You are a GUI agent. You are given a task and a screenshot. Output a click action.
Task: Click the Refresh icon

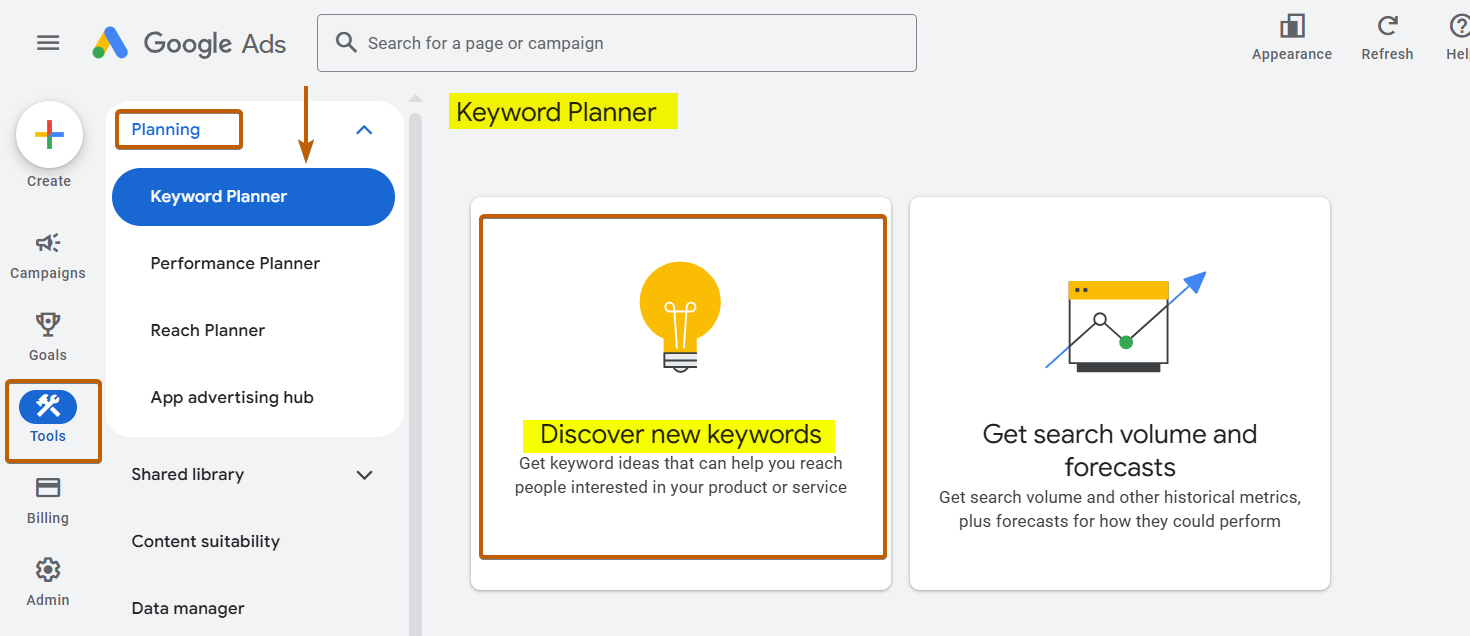click(1387, 28)
